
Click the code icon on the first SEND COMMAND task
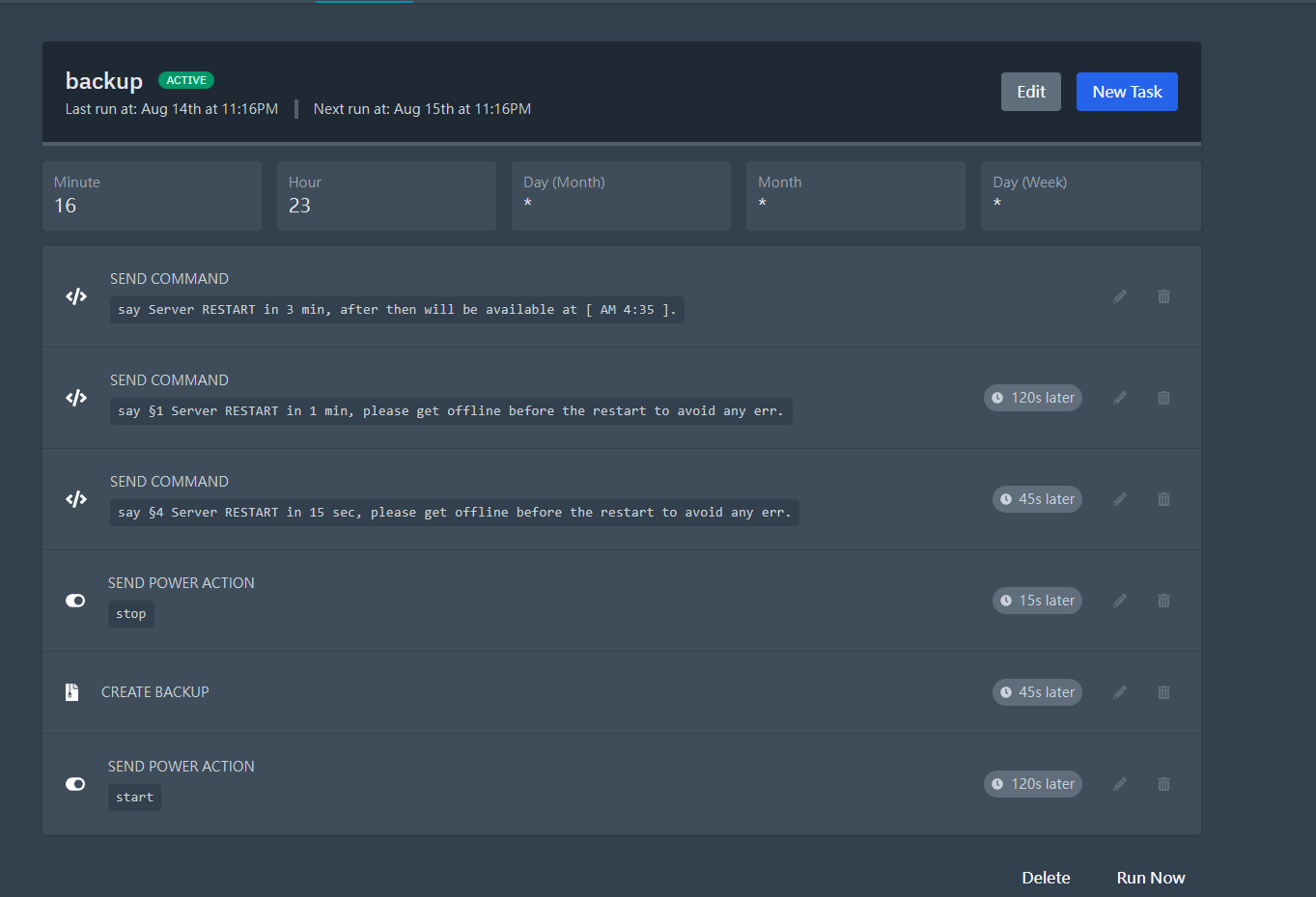click(75, 296)
